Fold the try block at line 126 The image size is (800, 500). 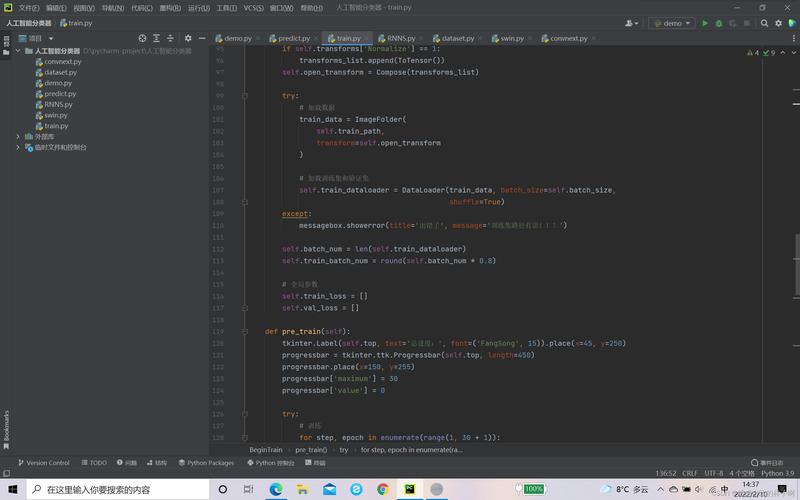pyautogui.click(x=245, y=414)
